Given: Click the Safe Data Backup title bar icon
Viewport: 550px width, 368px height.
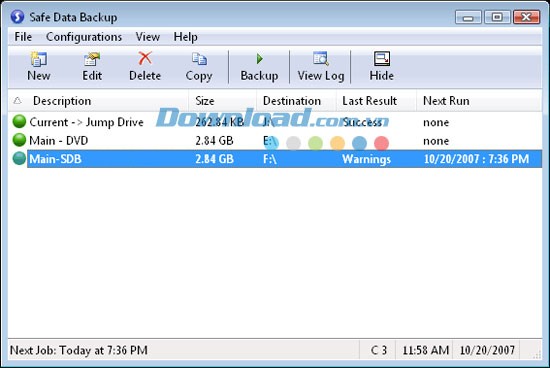Looking at the screenshot, I should pyautogui.click(x=17, y=16).
